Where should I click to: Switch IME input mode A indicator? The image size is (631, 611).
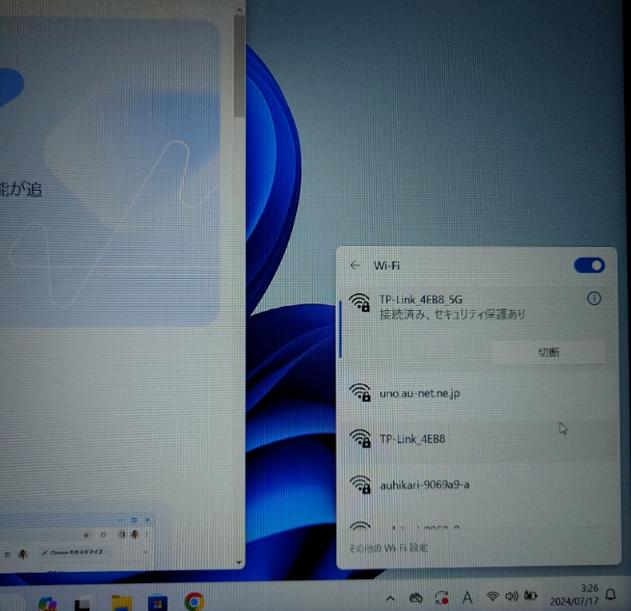[467, 598]
